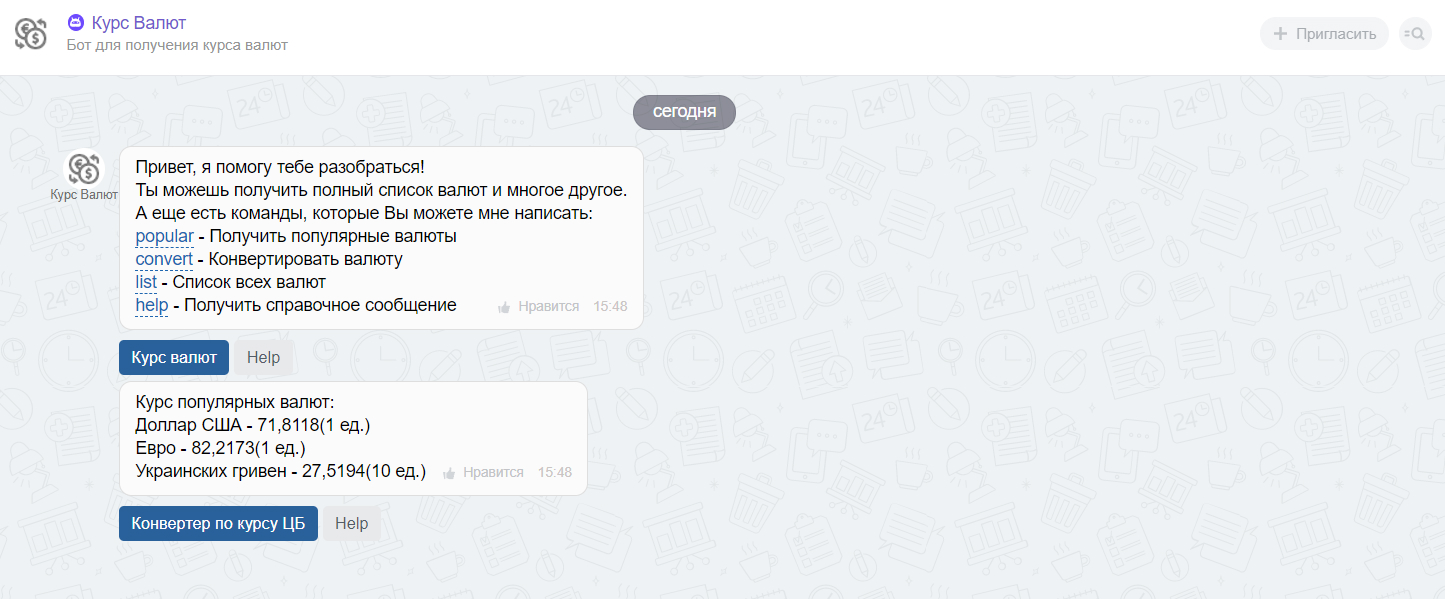1445x599 pixels.
Task: Click the Конвертер по курсу ЦБ button
Action: [218, 524]
